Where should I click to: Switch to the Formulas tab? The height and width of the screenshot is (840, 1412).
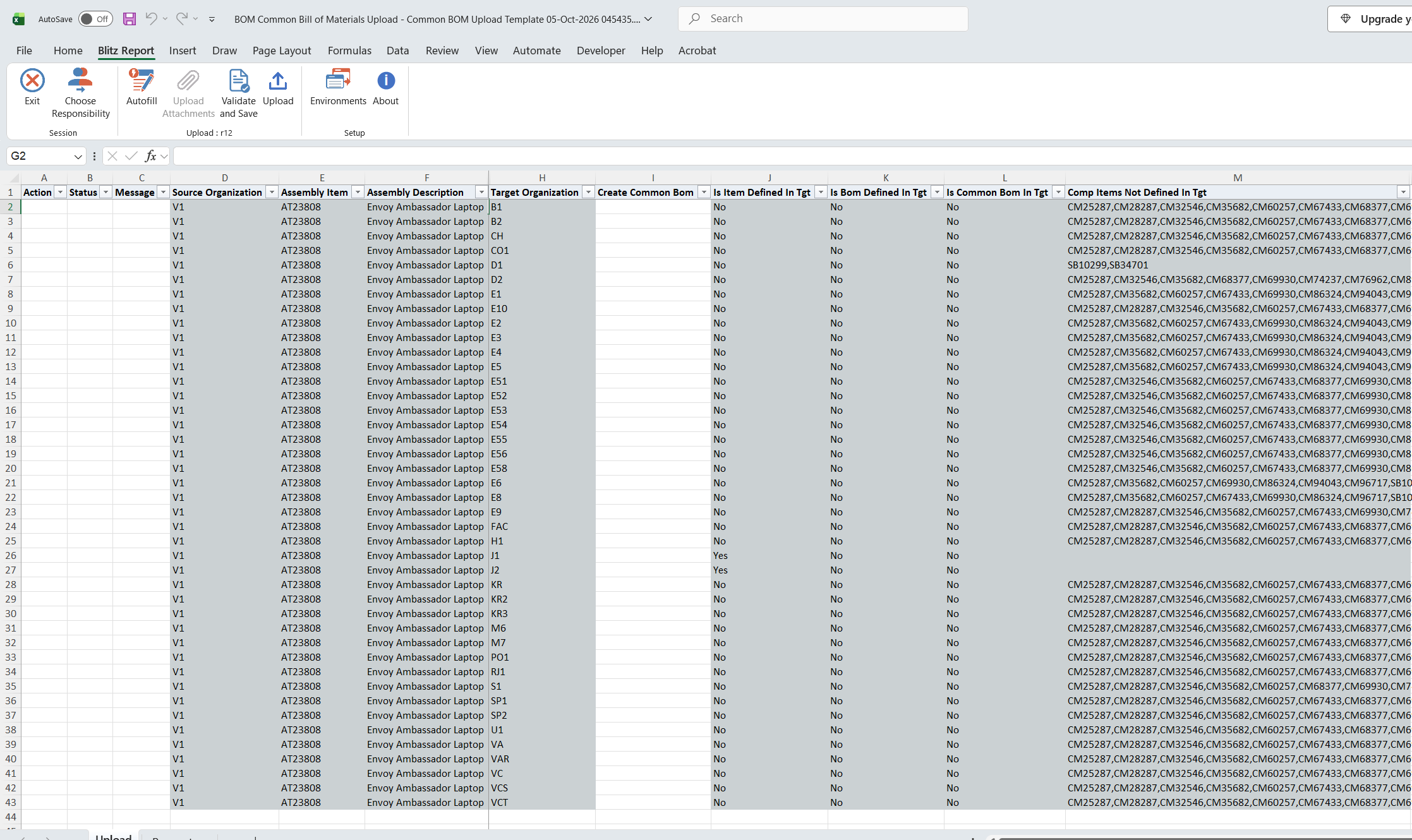[349, 51]
